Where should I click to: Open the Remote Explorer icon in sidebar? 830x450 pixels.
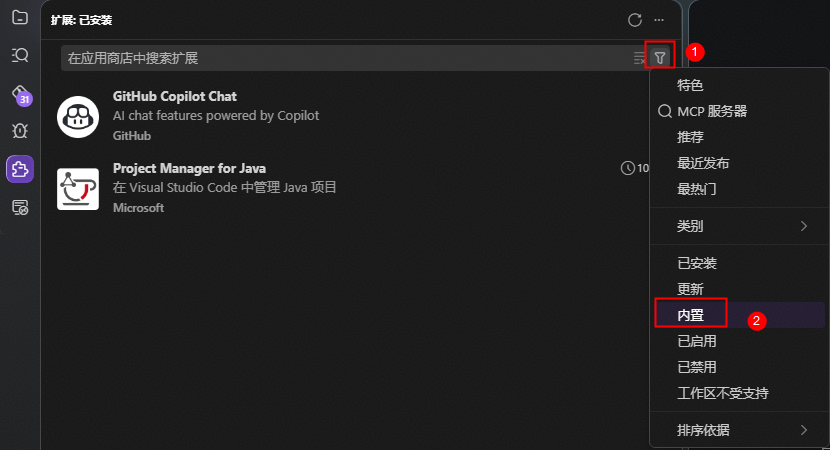click(20, 208)
